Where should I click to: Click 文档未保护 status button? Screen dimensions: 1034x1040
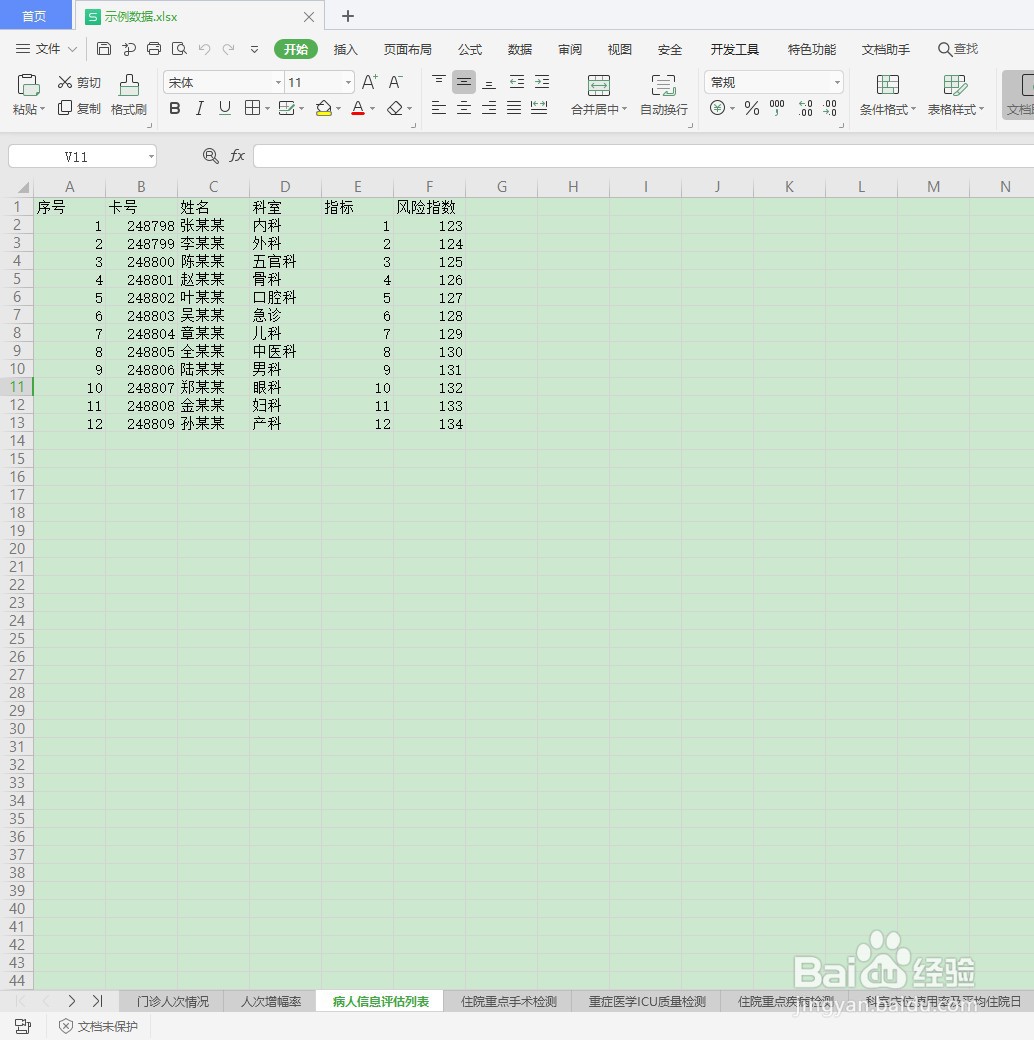point(99,1026)
